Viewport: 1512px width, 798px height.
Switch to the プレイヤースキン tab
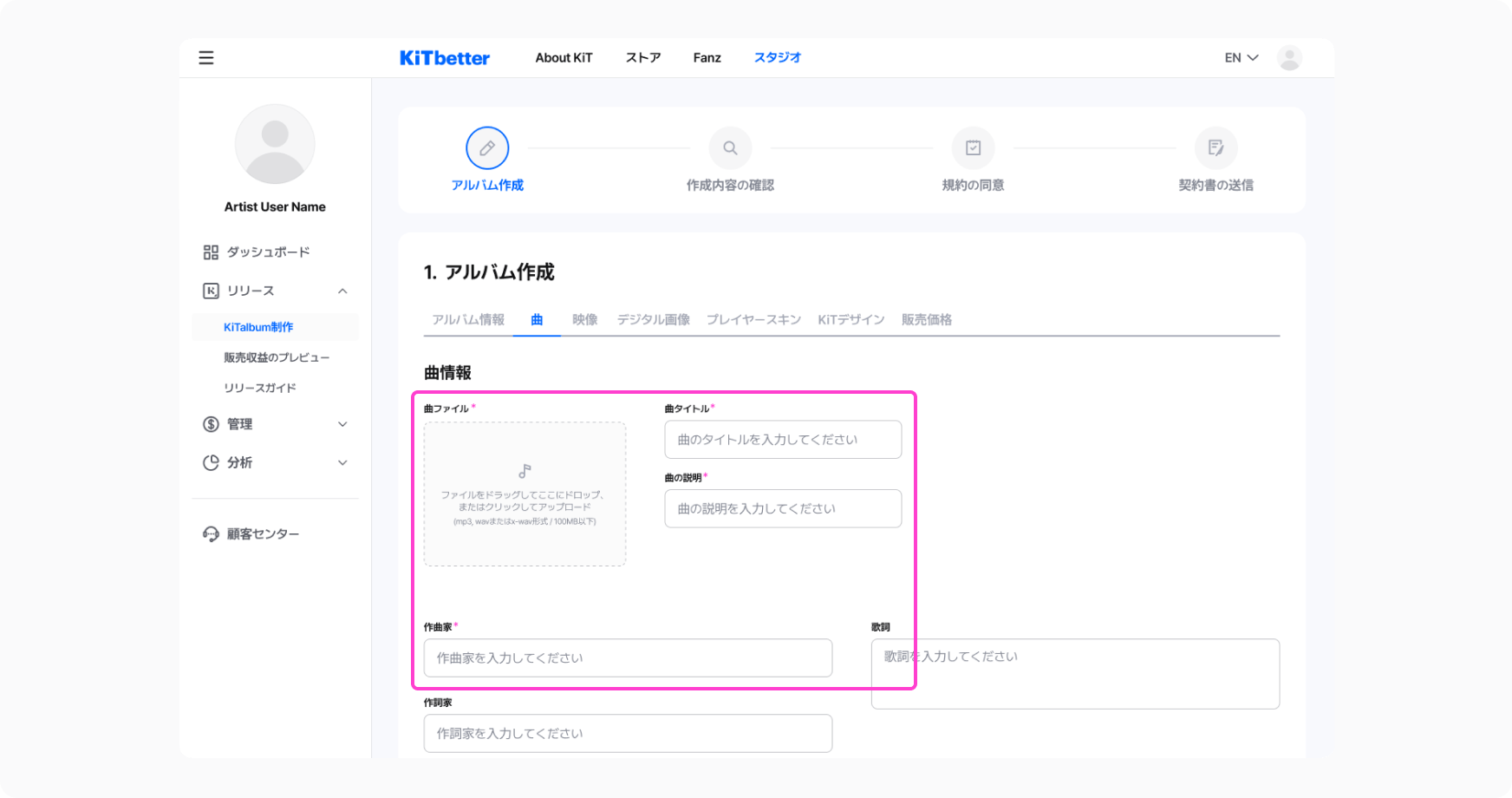(x=753, y=320)
